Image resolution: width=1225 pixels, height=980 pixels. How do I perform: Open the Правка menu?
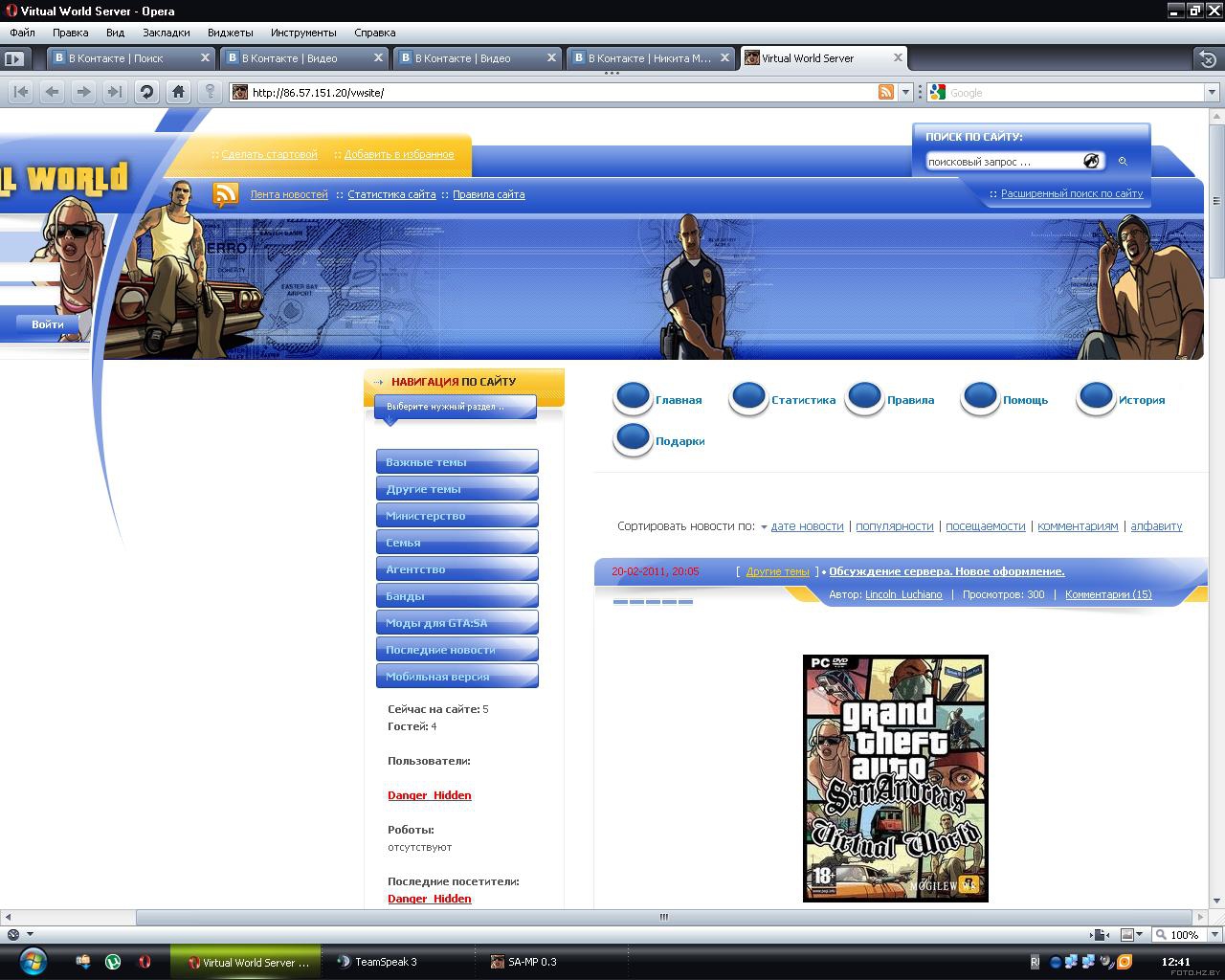[71, 33]
